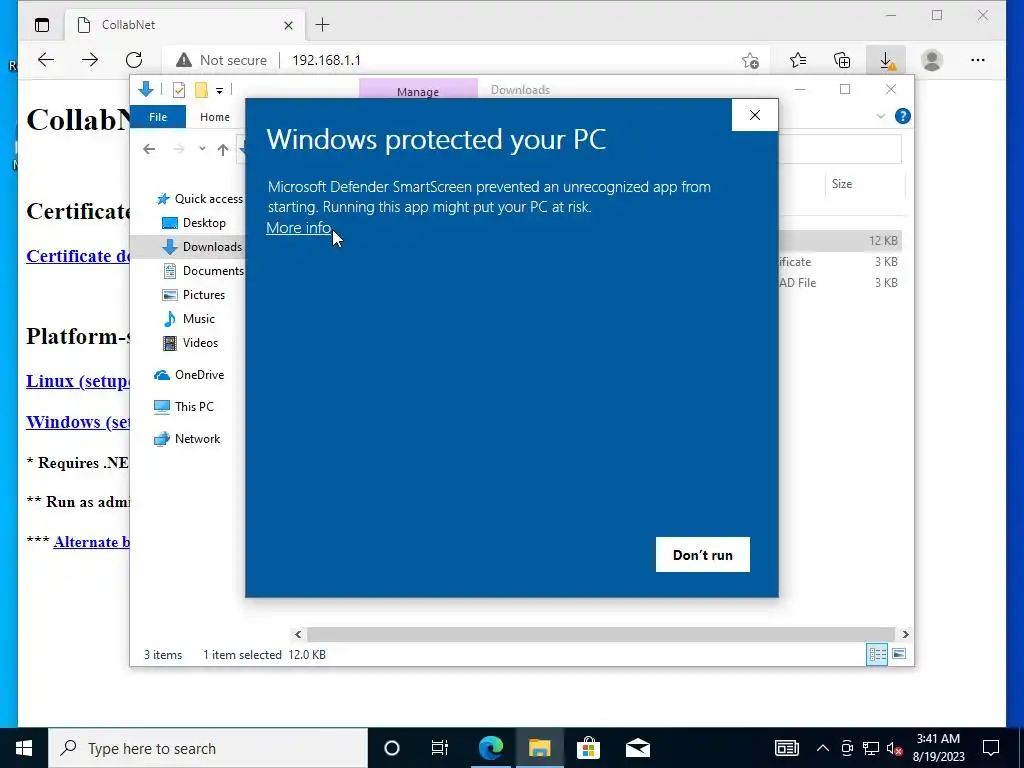Viewport: 1024px width, 768px height.
Task: Choose the Don't run button
Action: [x=703, y=554]
